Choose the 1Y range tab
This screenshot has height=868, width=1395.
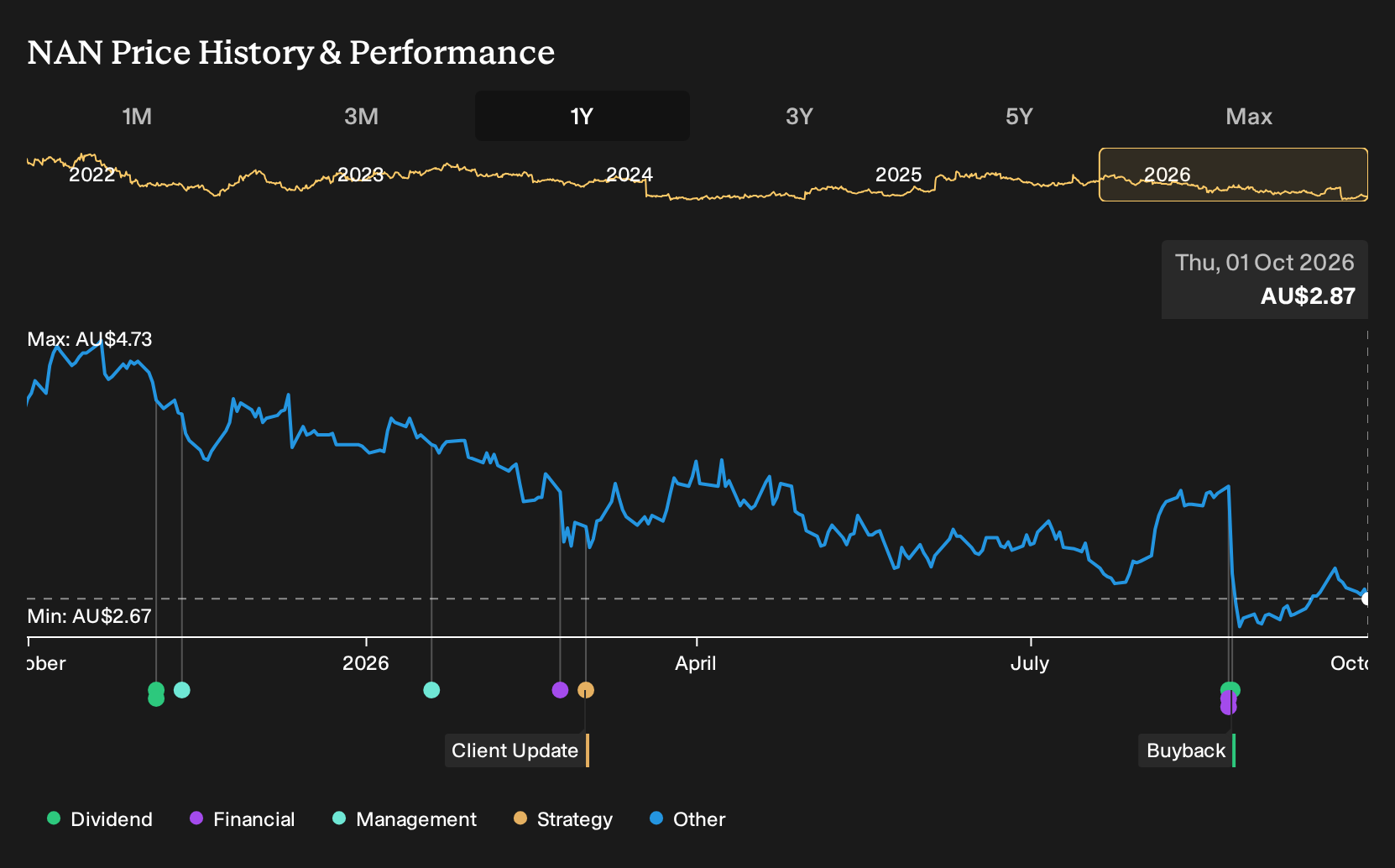(583, 116)
